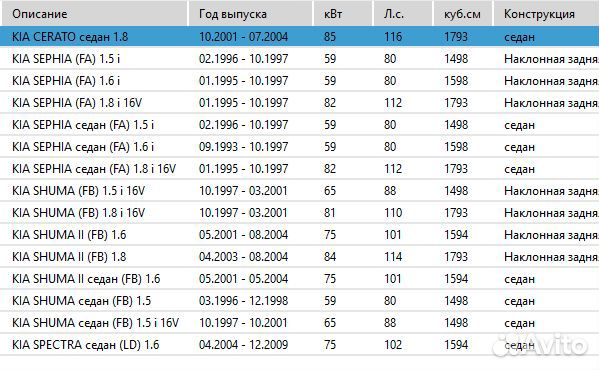Click the 85 кВт value cell

click(x=330, y=37)
